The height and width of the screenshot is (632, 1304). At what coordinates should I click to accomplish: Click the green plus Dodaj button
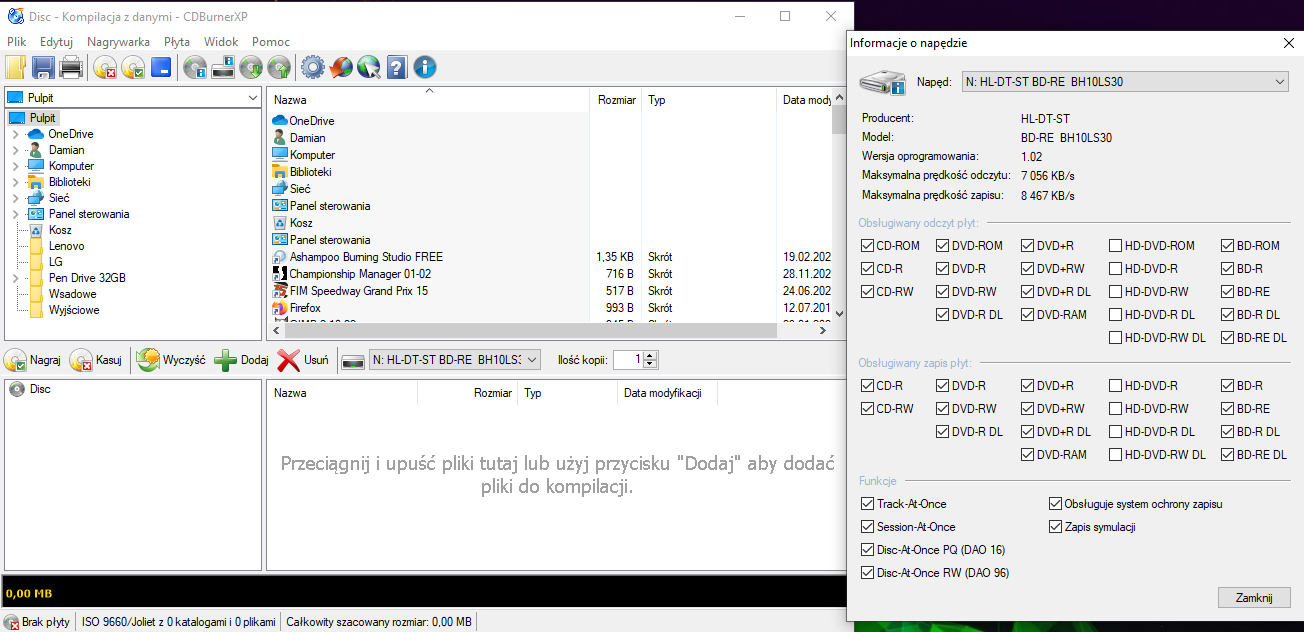coord(241,360)
